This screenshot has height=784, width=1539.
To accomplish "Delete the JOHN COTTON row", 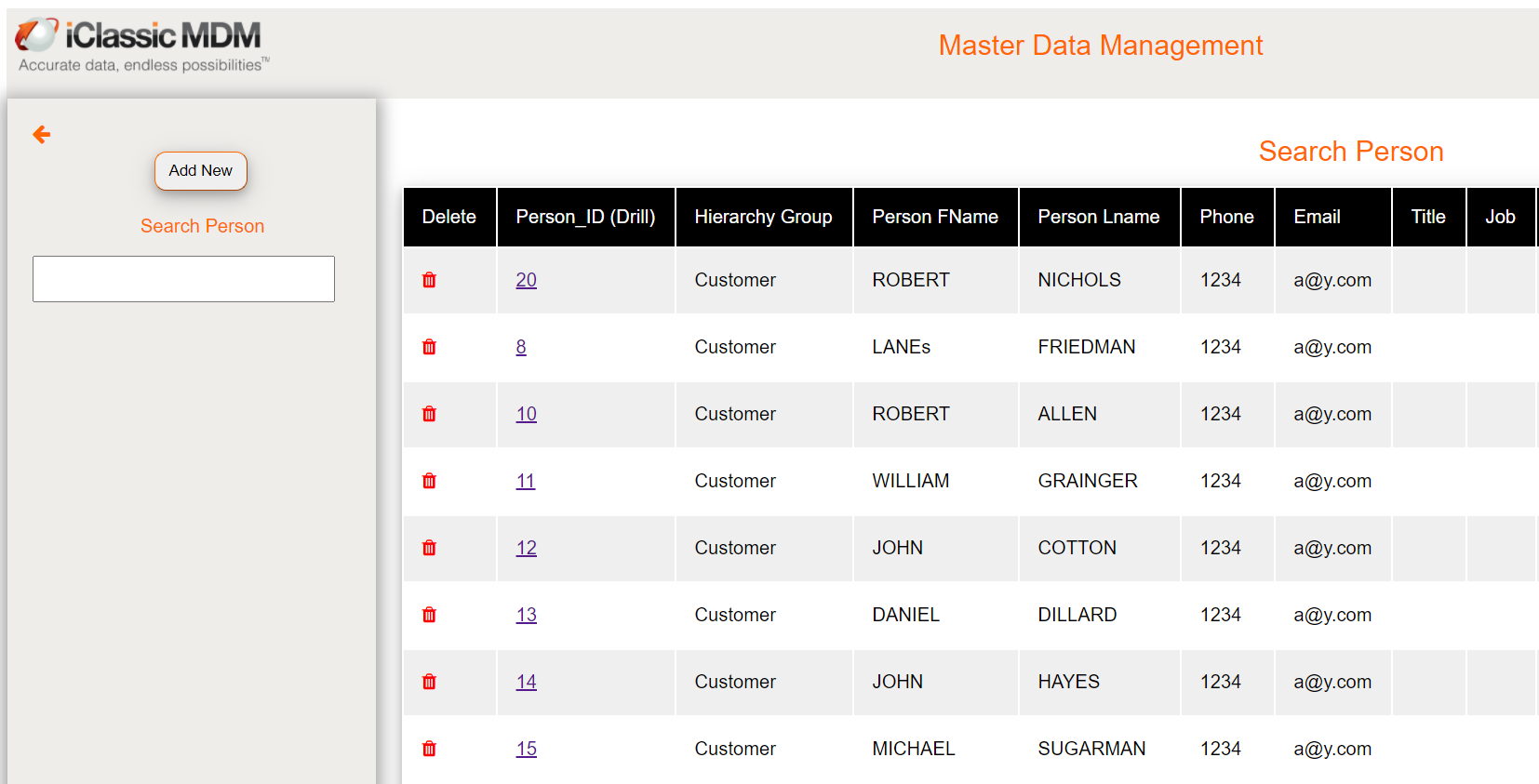I will [429, 548].
